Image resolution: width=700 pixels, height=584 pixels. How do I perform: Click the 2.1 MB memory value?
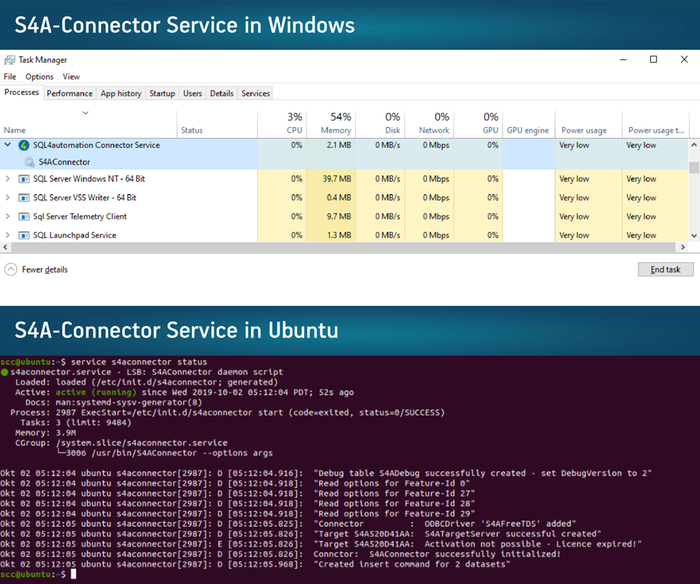coord(339,145)
